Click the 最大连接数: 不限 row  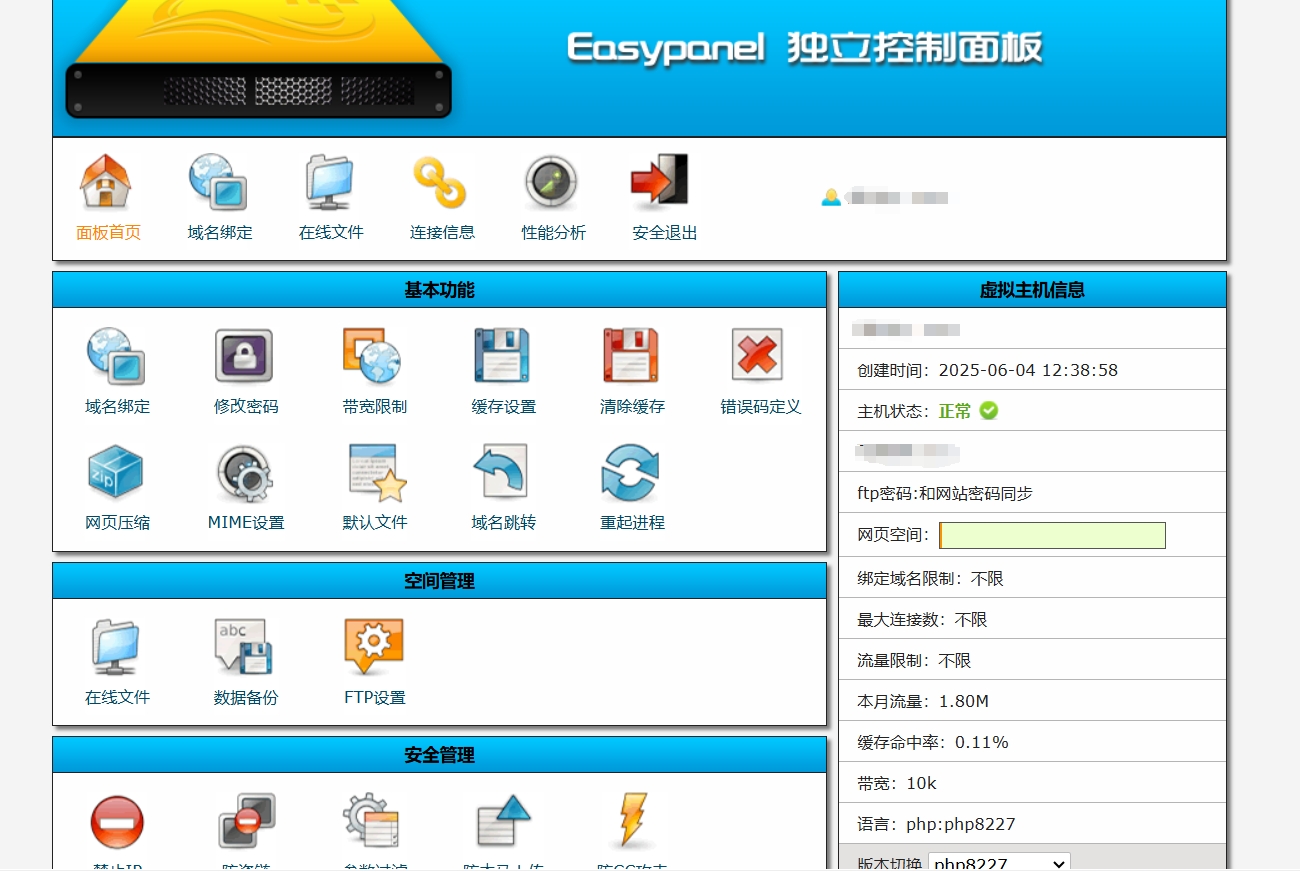click(1032, 619)
